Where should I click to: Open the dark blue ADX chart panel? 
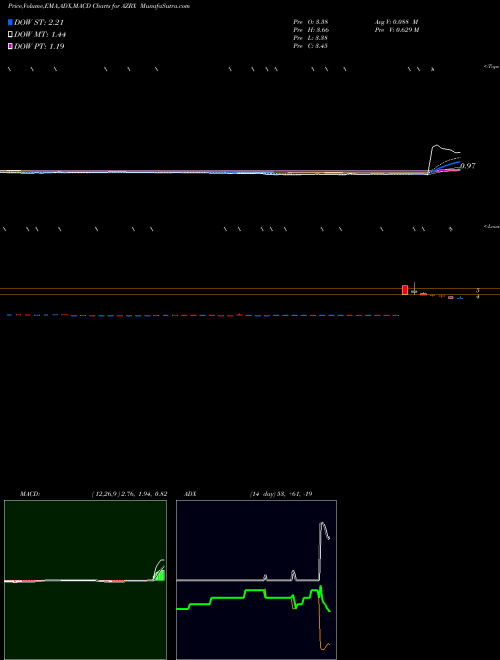click(x=256, y=580)
